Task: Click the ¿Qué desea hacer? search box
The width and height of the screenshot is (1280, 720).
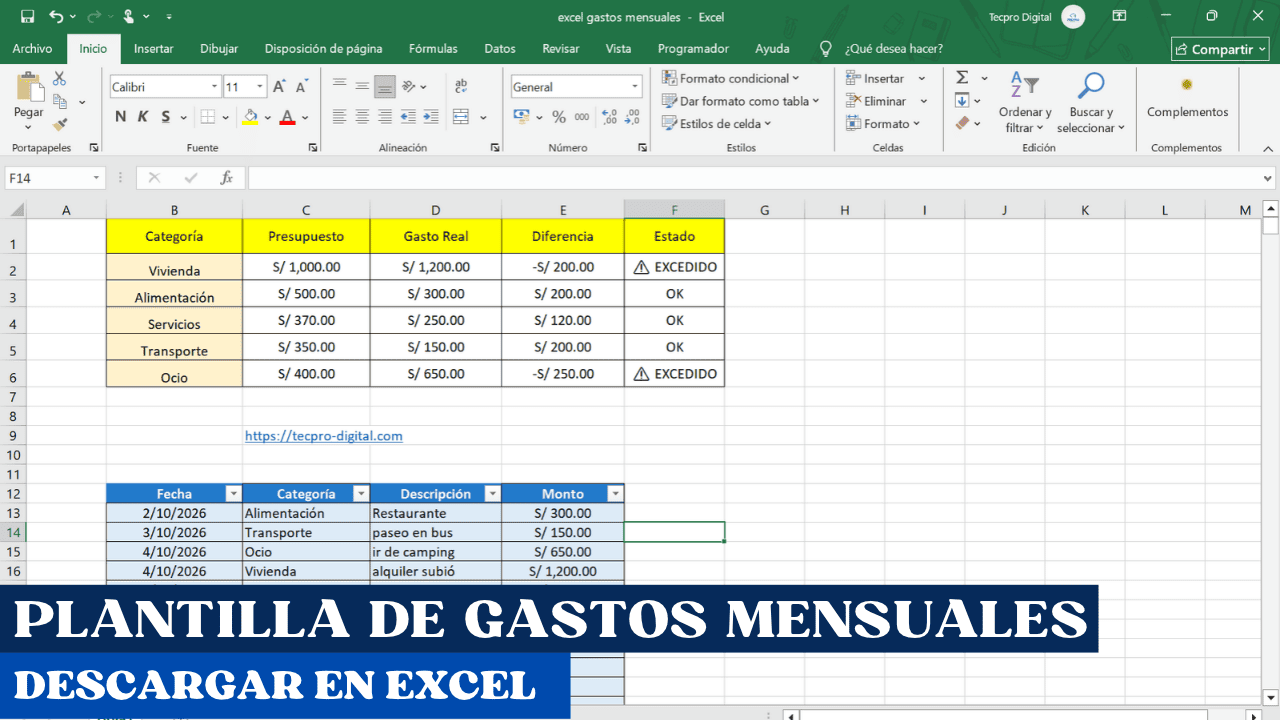Action: click(x=894, y=48)
